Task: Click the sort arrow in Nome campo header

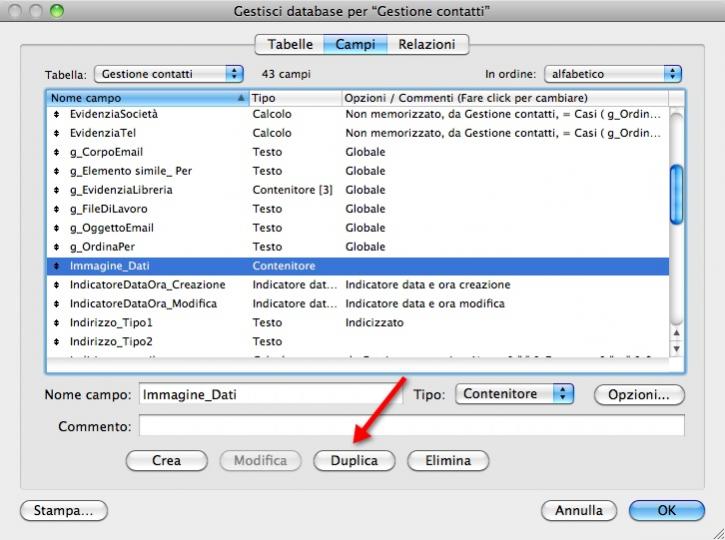Action: [241, 98]
